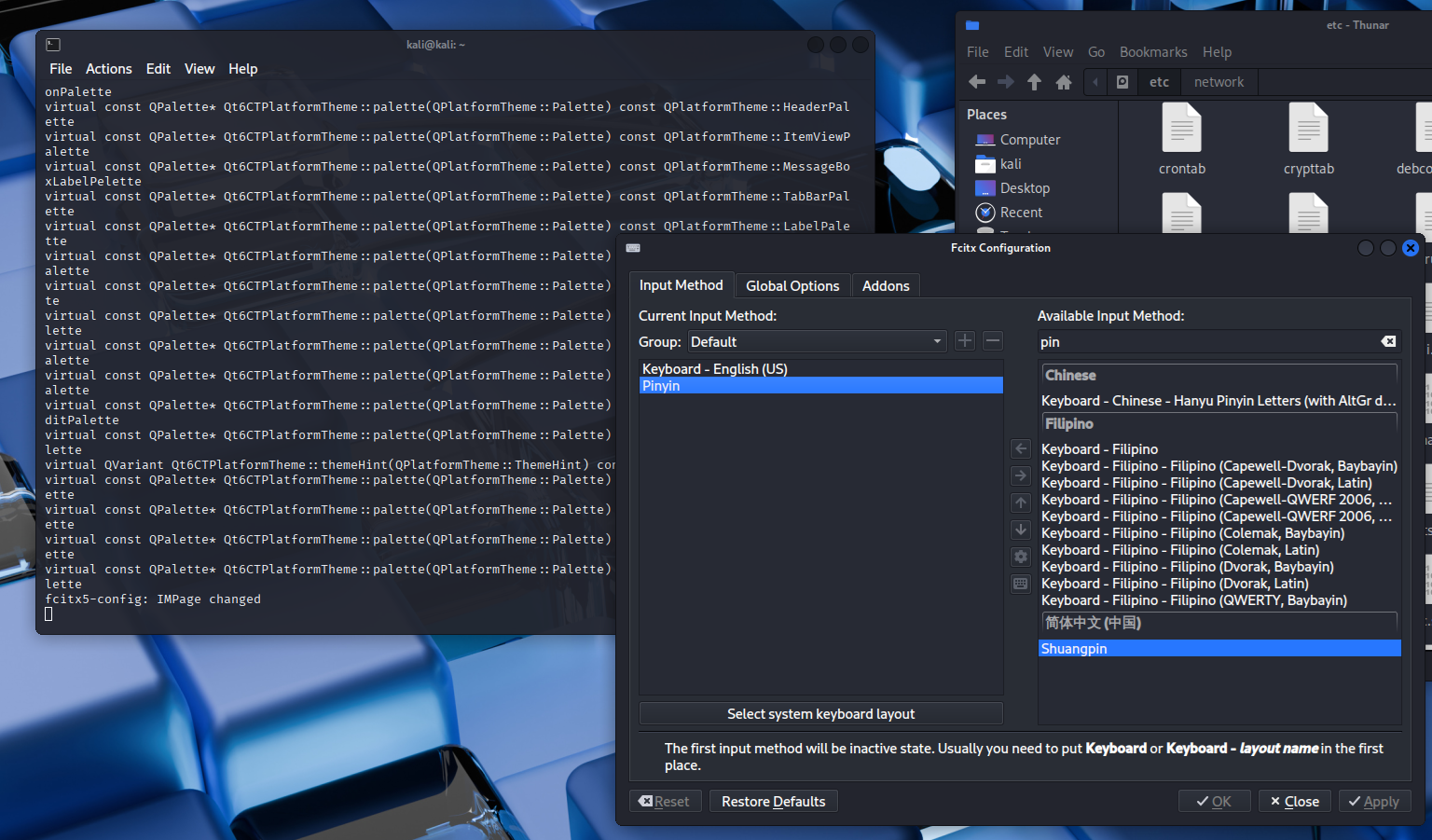The width and height of the screenshot is (1432, 840).
Task: Go forward in Thunar file manager
Action: click(1006, 82)
